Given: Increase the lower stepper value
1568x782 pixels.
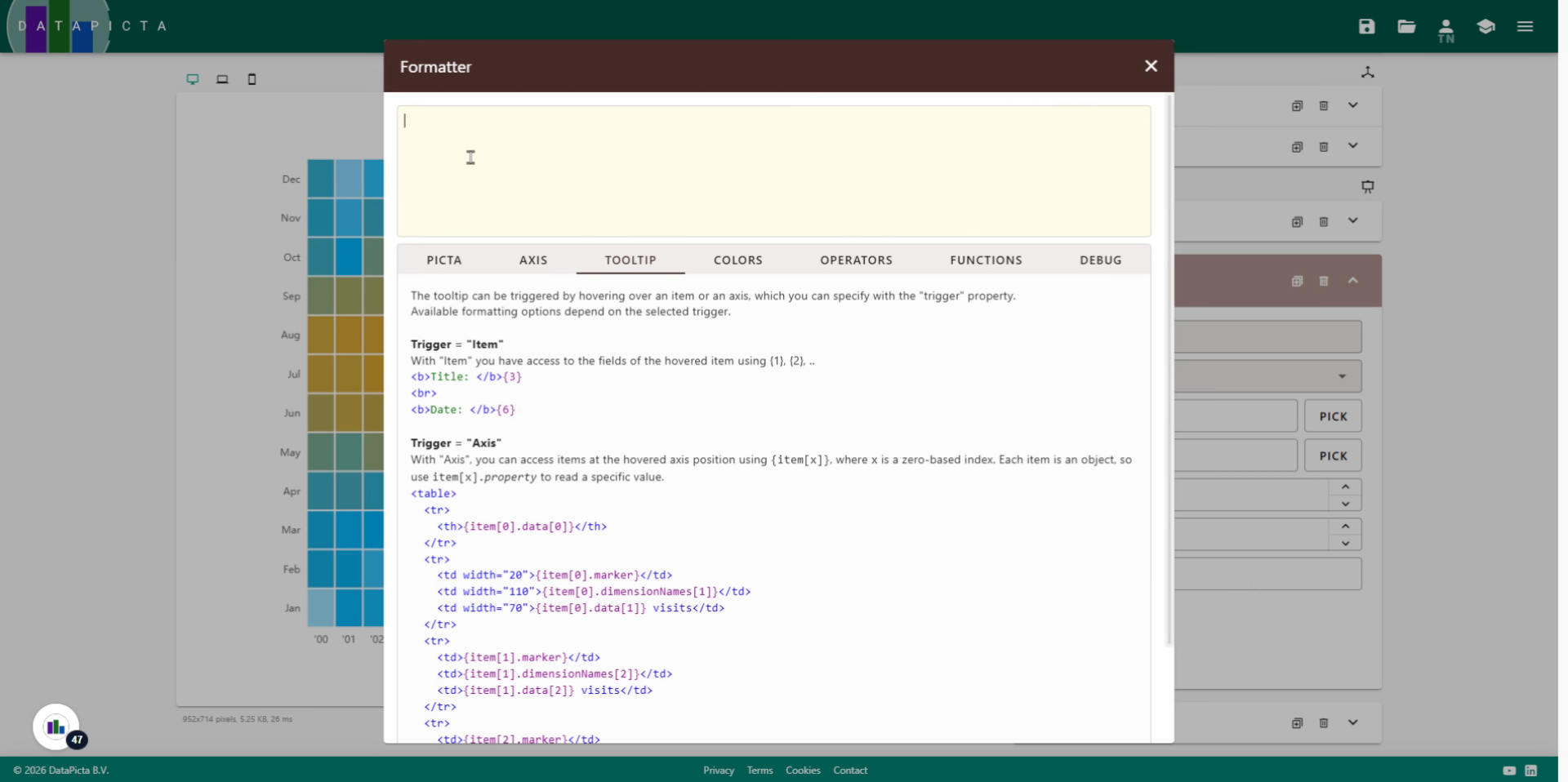Looking at the screenshot, I should coord(1345,526).
